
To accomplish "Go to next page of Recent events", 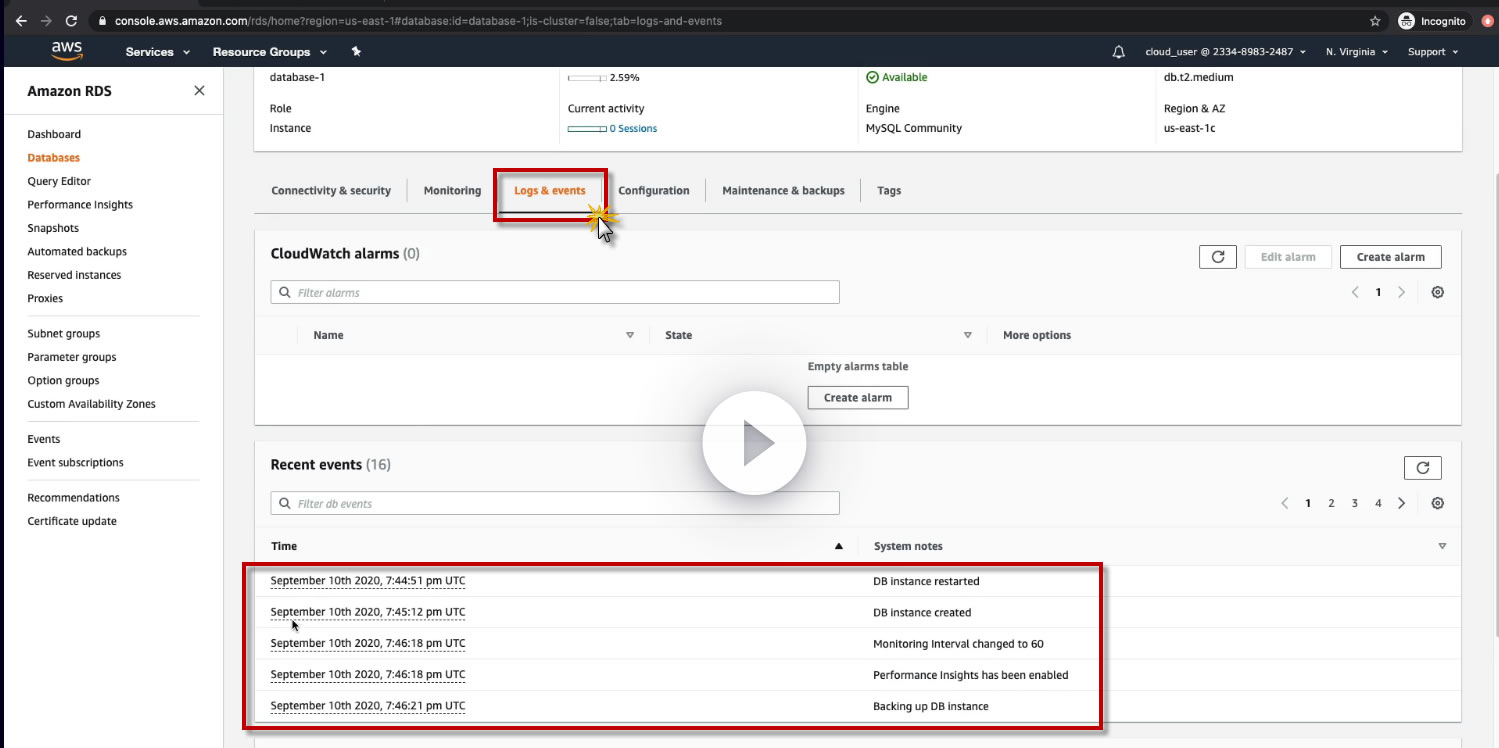I will pyautogui.click(x=1402, y=503).
